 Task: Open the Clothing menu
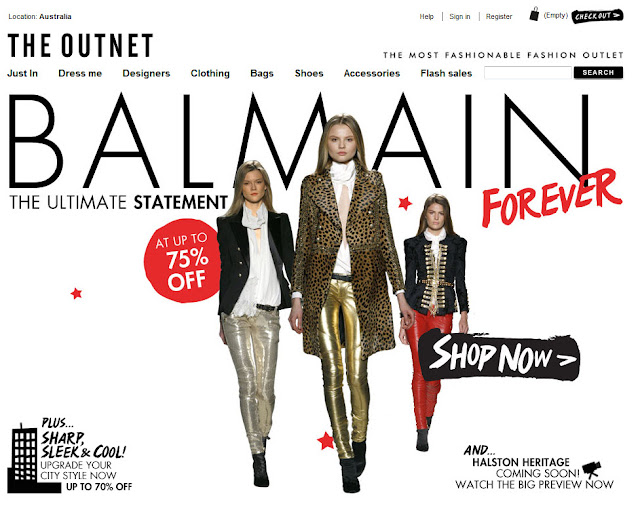(210, 73)
